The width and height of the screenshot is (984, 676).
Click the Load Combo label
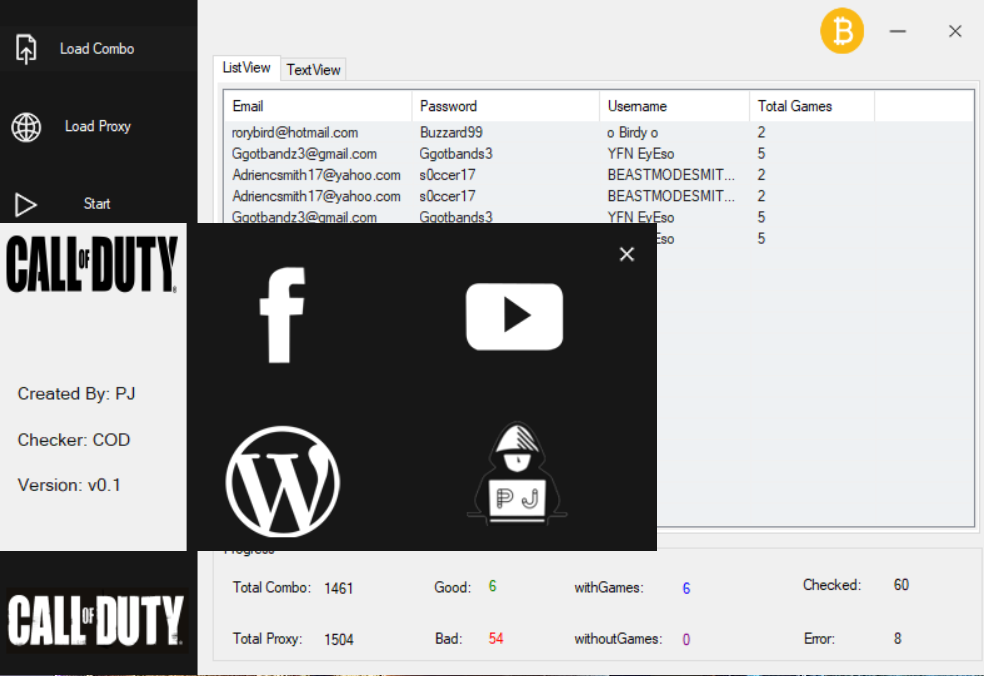97,49
